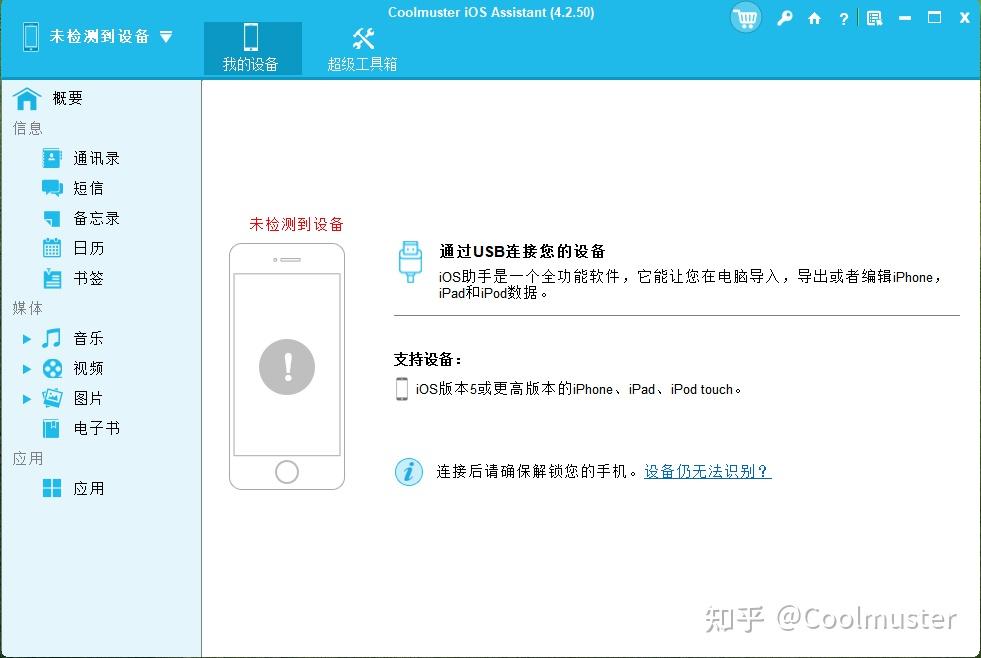The width and height of the screenshot is (981, 658).
Task: Click the registration key icon
Action: [784, 17]
